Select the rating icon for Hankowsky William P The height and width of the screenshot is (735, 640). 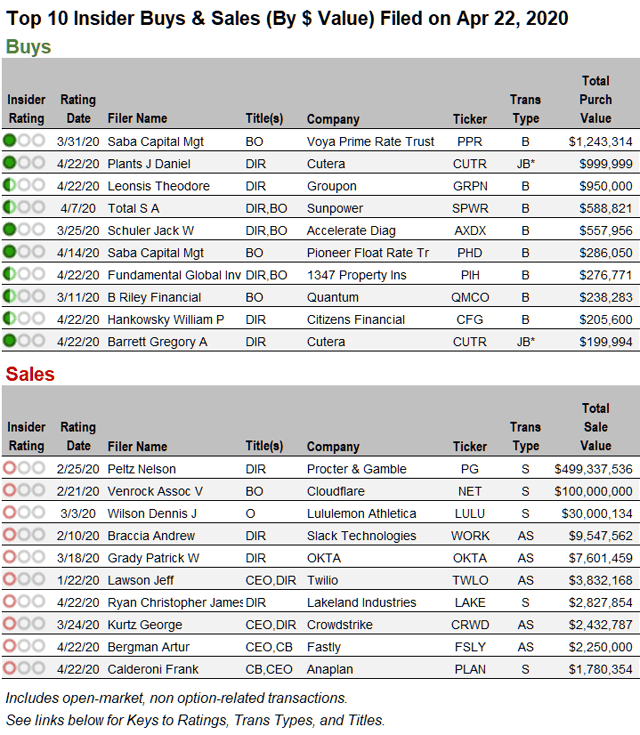coord(24,319)
